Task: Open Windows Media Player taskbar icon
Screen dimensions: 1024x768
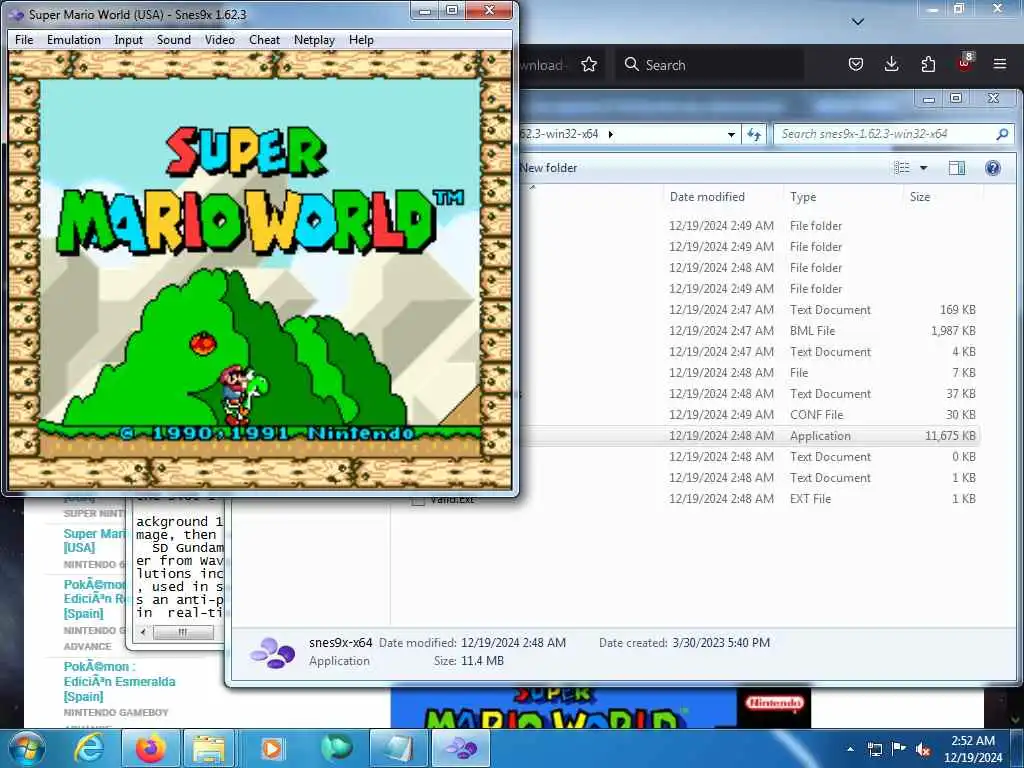Action: [272, 748]
